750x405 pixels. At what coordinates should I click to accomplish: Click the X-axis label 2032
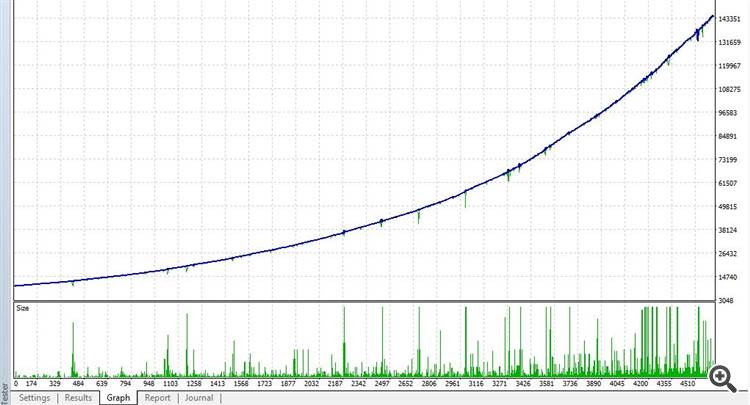311,383
